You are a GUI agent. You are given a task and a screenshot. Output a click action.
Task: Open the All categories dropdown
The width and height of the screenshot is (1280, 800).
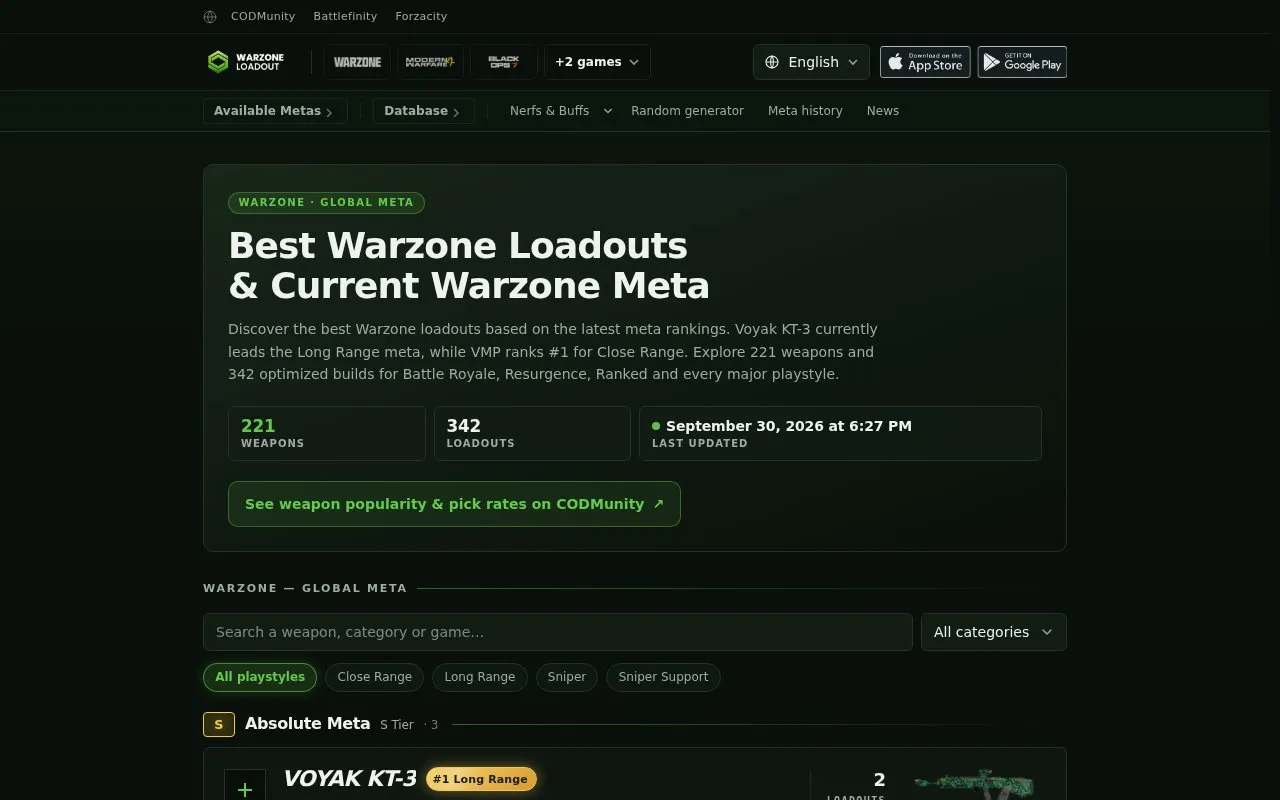[994, 632]
